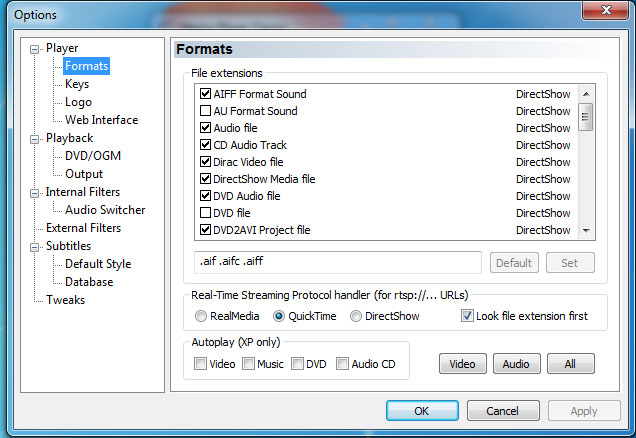Open the Audio Switcher page
The height and width of the screenshot is (438, 636).
tap(105, 210)
